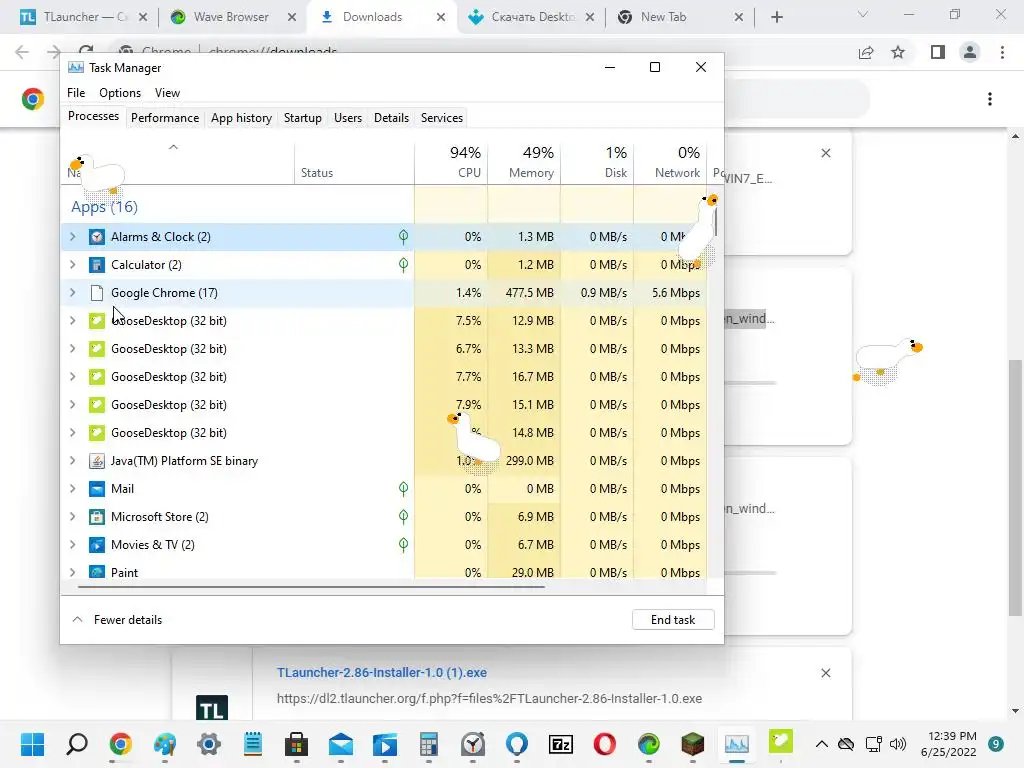Switch to the Performance tab
The height and width of the screenshot is (768, 1024).
pos(165,118)
